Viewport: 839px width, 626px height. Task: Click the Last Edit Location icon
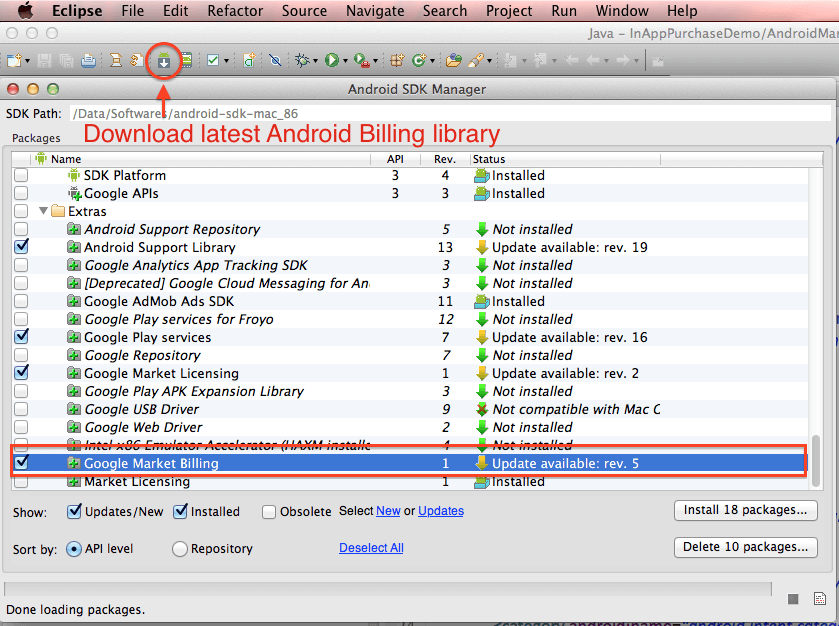[x=571, y=60]
